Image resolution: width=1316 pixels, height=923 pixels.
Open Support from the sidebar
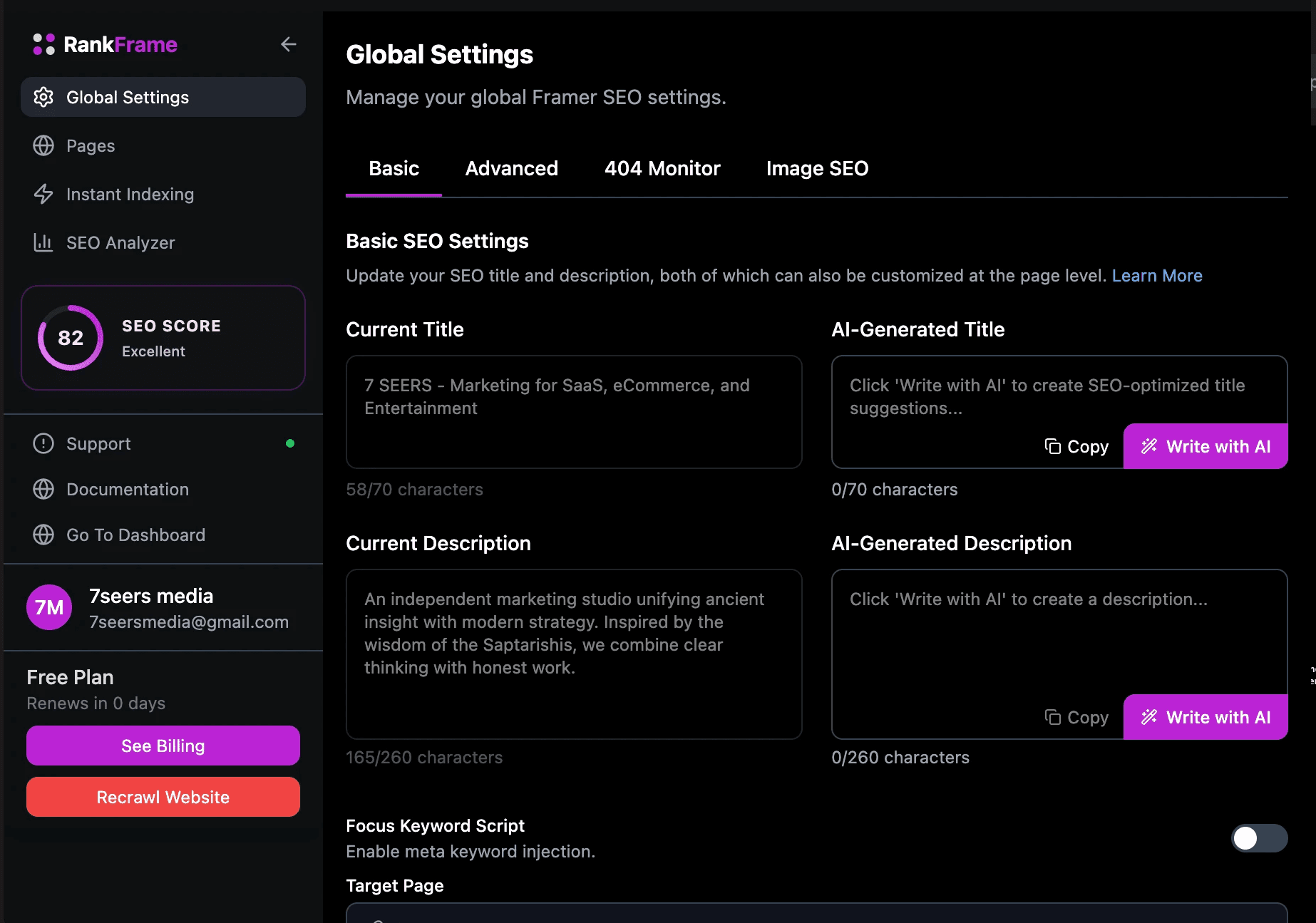[98, 443]
